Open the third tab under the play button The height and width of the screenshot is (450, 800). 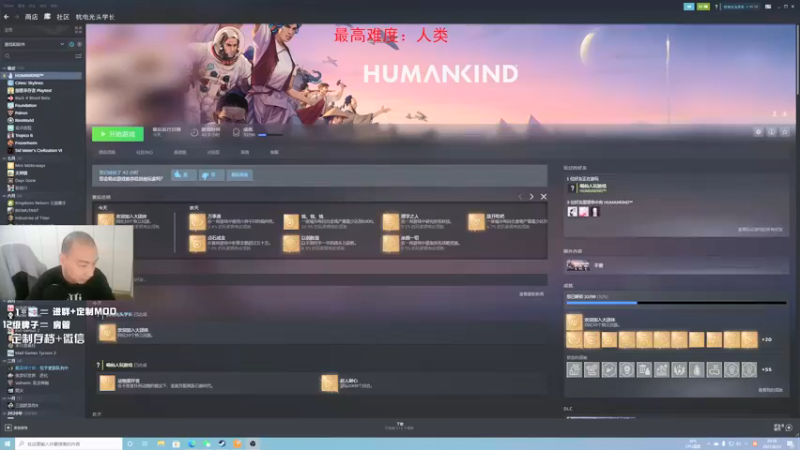[x=180, y=153]
